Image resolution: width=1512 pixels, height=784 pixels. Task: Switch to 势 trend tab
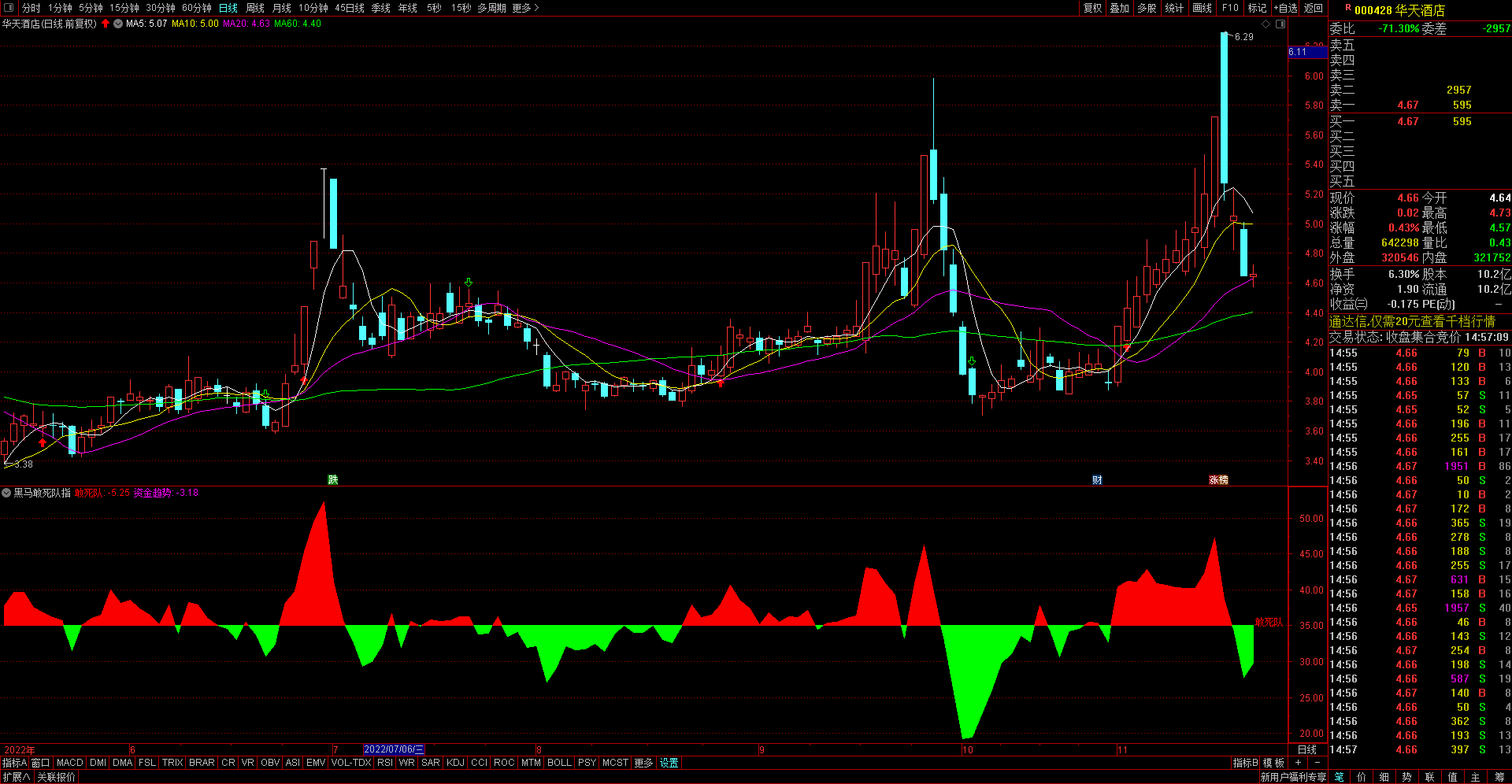(x=1407, y=777)
